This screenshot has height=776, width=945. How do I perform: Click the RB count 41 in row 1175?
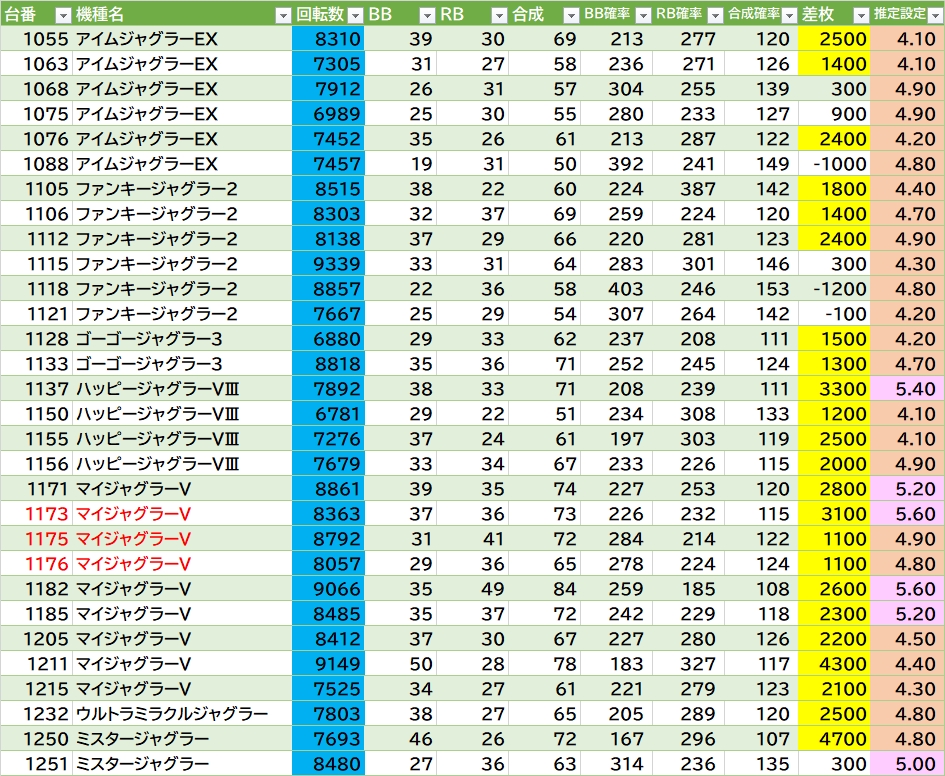click(493, 539)
